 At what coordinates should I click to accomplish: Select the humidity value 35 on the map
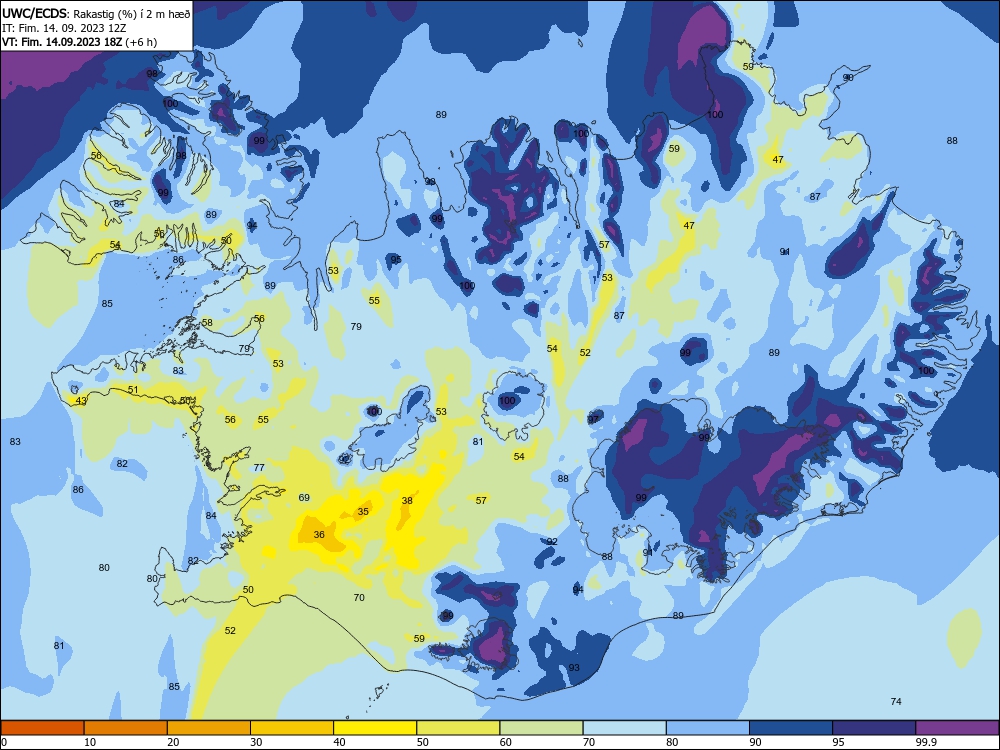[x=363, y=511]
